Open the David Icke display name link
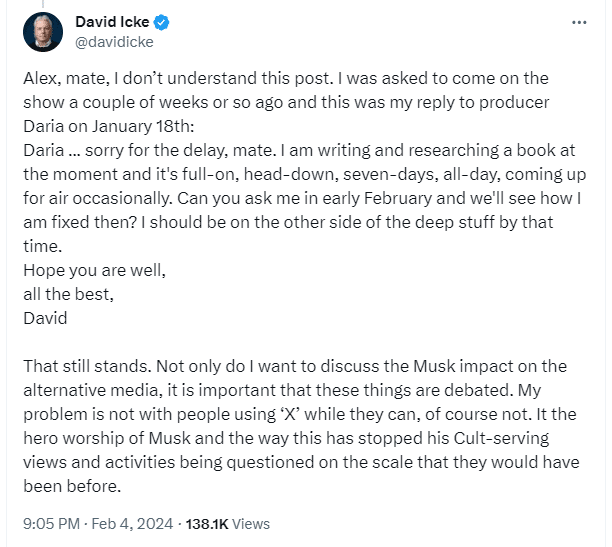612x547 pixels. [x=112, y=22]
